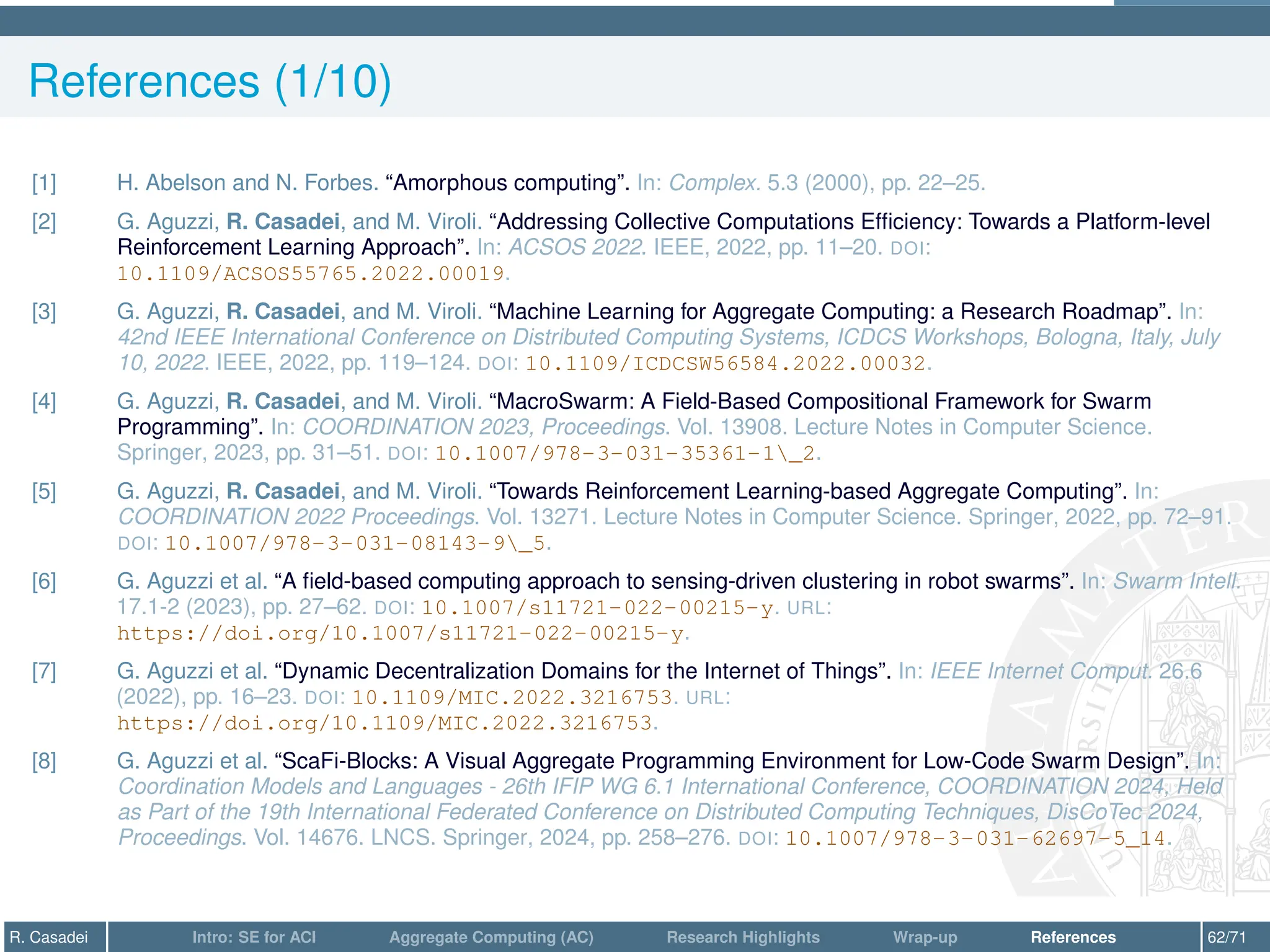Click title 'Dynamic Decentralization Domains for the Internet of Things'
Image resolution: width=1270 pixels, height=952 pixels.
coord(580,671)
